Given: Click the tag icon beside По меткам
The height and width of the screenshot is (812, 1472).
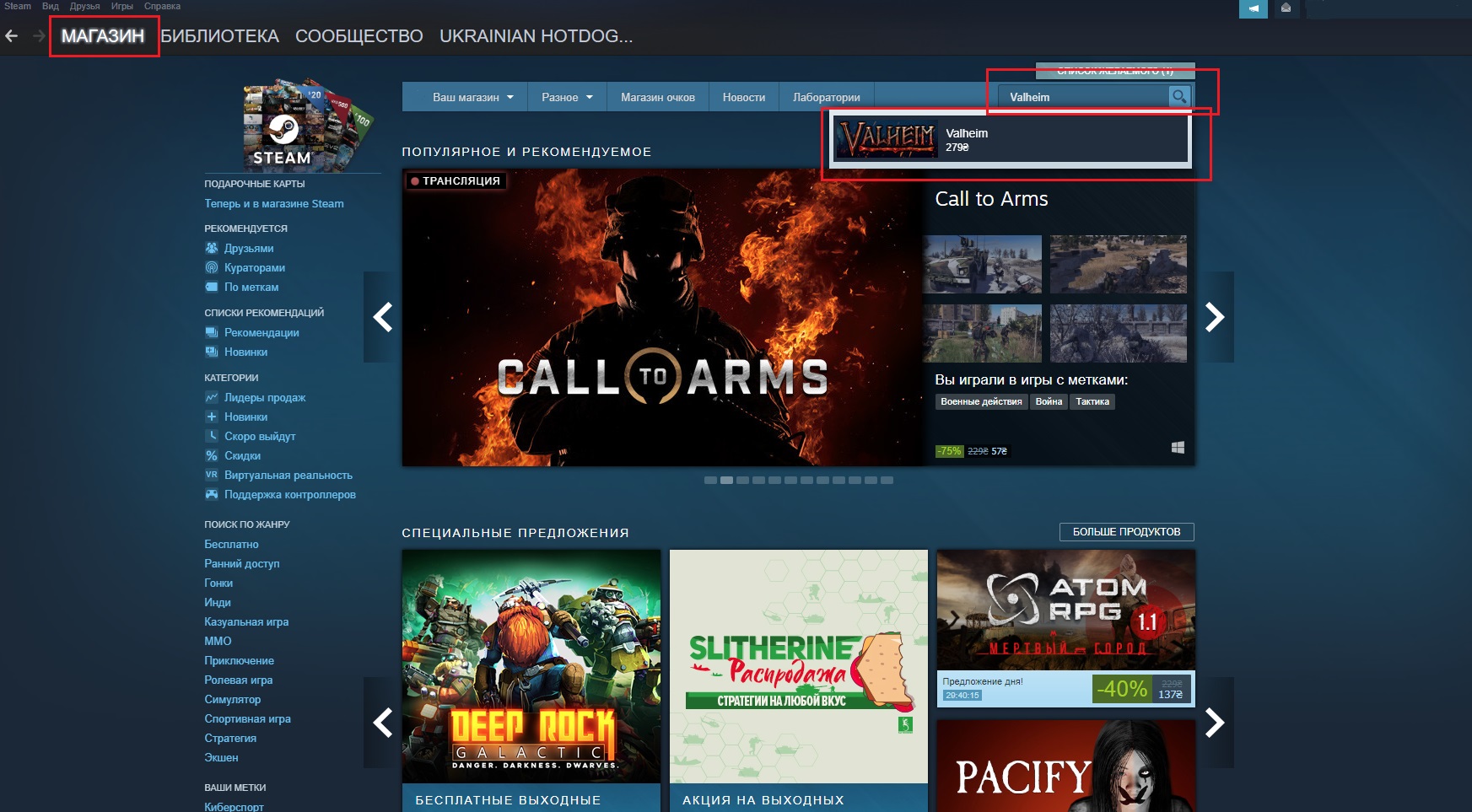Looking at the screenshot, I should click(212, 287).
